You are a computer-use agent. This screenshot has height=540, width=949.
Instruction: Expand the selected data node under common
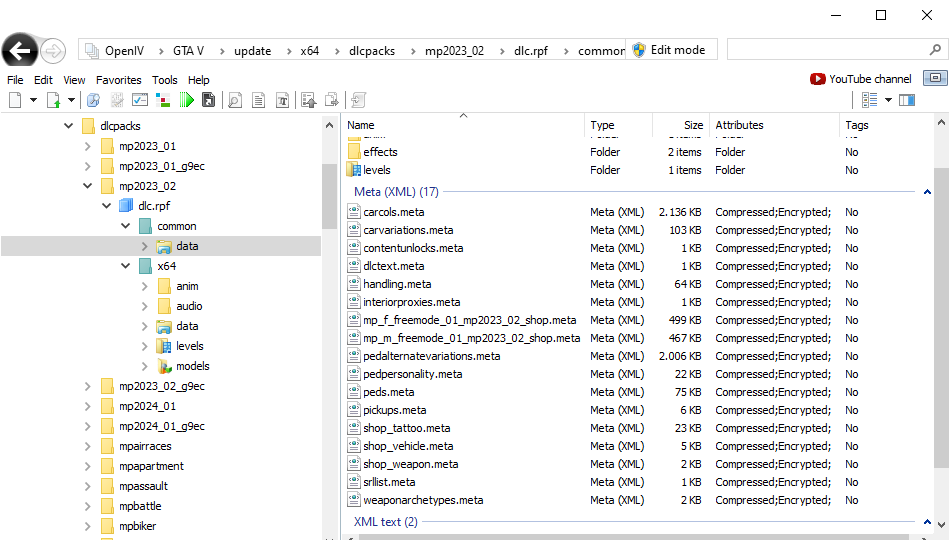(x=145, y=246)
